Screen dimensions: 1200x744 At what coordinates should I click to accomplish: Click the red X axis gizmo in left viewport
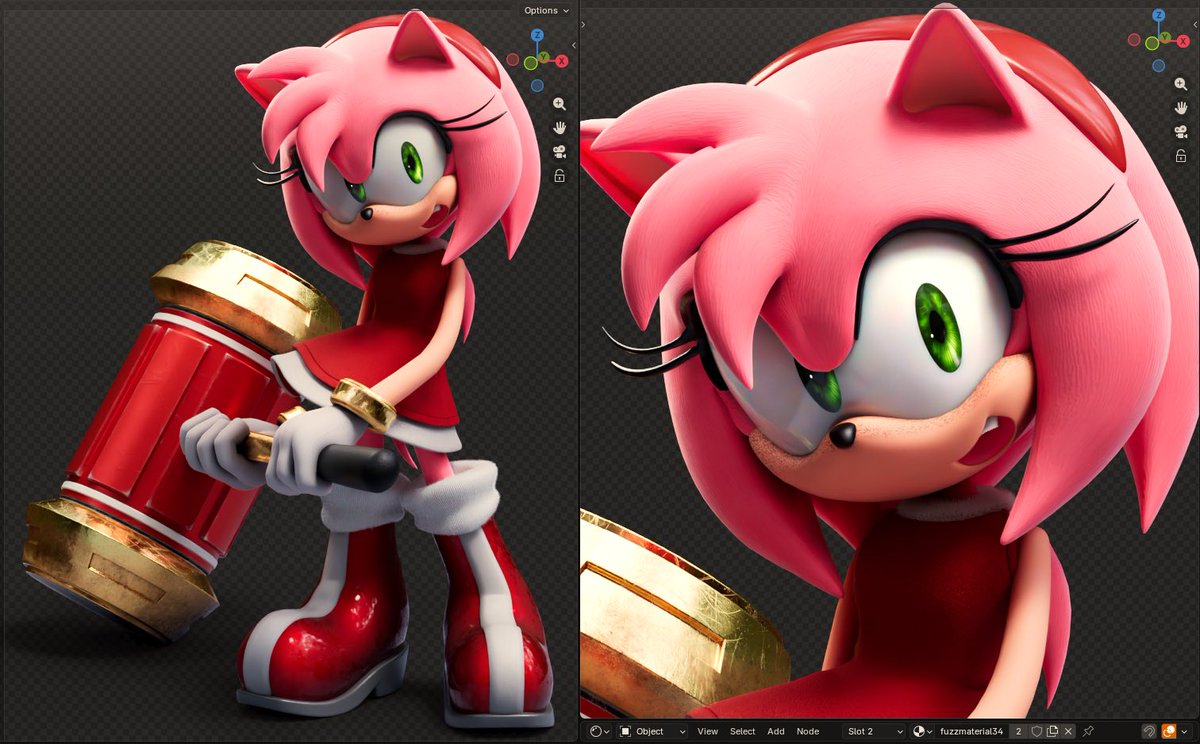[562, 61]
